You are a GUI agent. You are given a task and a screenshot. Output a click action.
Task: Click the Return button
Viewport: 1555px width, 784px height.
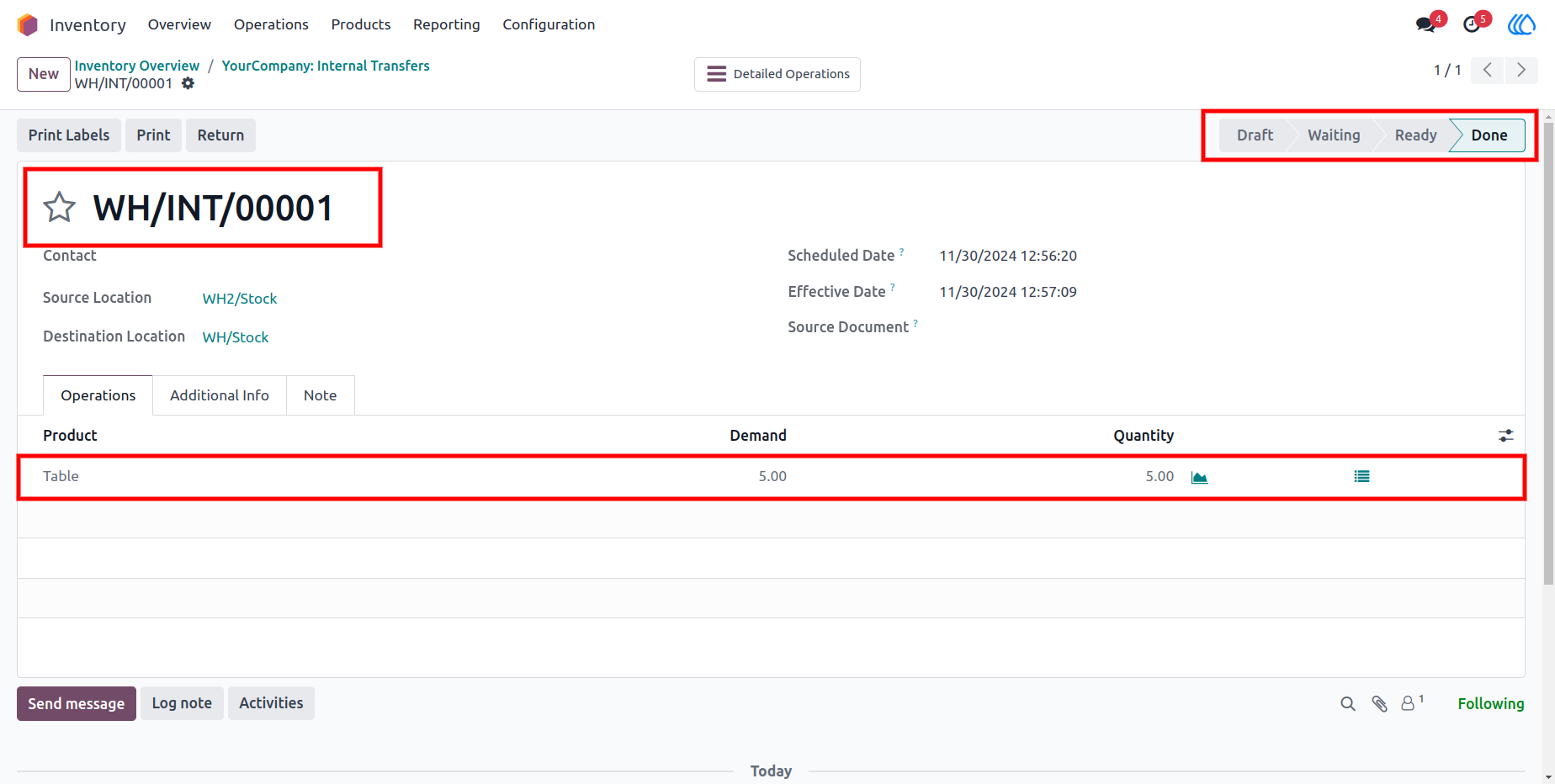click(220, 135)
